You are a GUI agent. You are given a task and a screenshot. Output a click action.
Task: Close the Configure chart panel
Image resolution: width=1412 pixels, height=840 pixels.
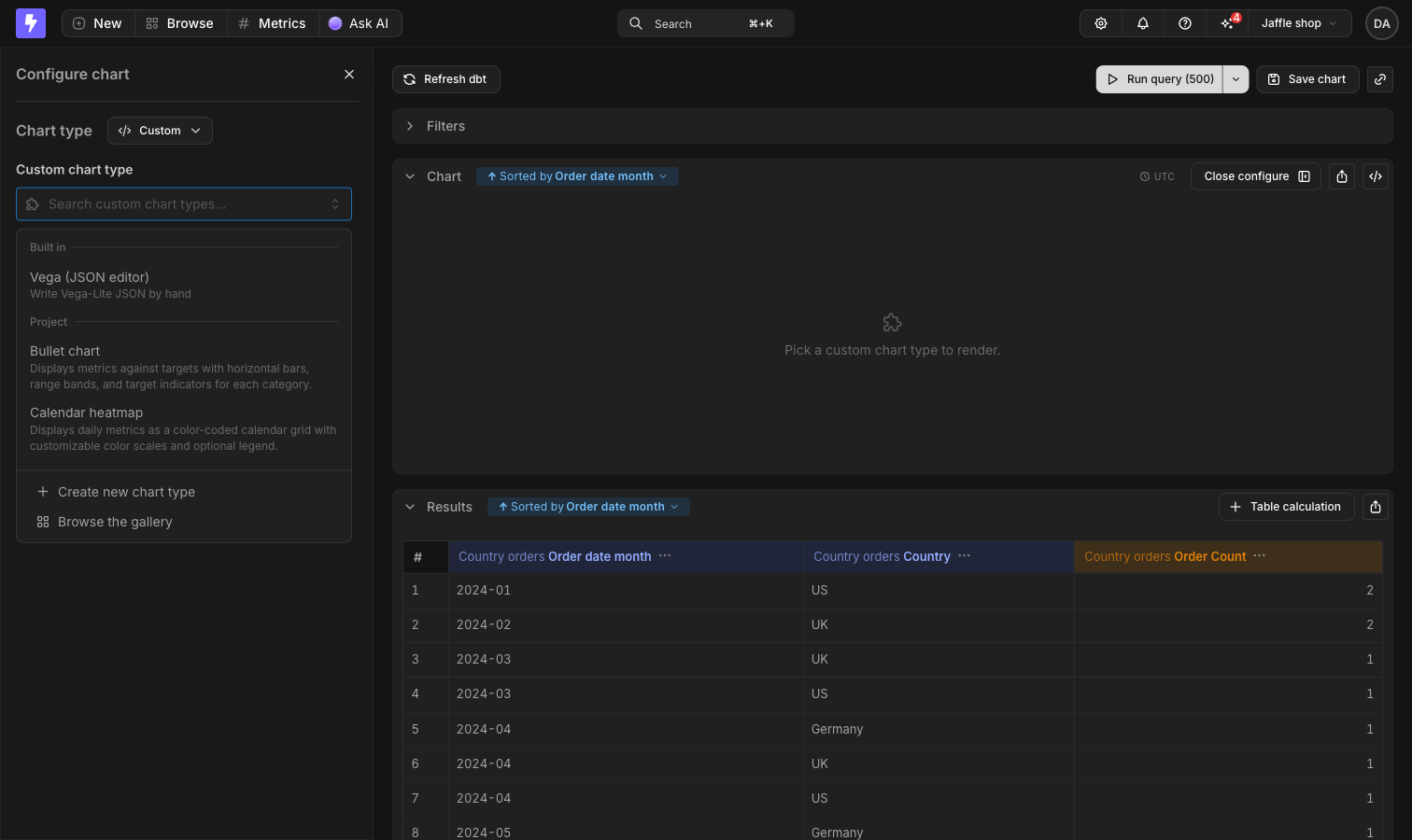pyautogui.click(x=349, y=74)
